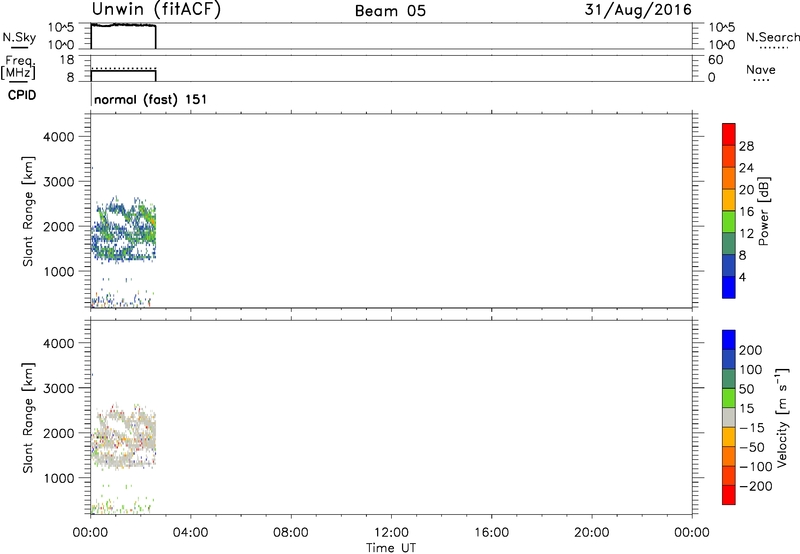Select the 'normal (fast) 151' text
800x554 pixels.
(151, 99)
